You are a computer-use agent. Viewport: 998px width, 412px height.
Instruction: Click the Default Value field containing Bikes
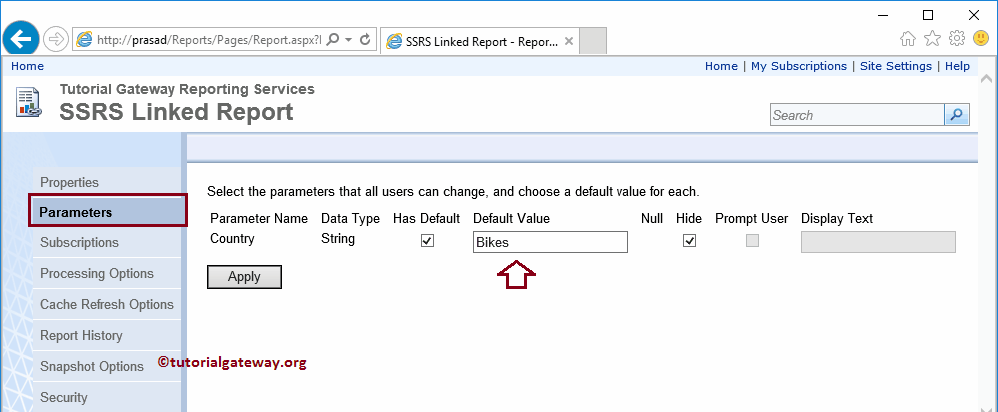(550, 242)
